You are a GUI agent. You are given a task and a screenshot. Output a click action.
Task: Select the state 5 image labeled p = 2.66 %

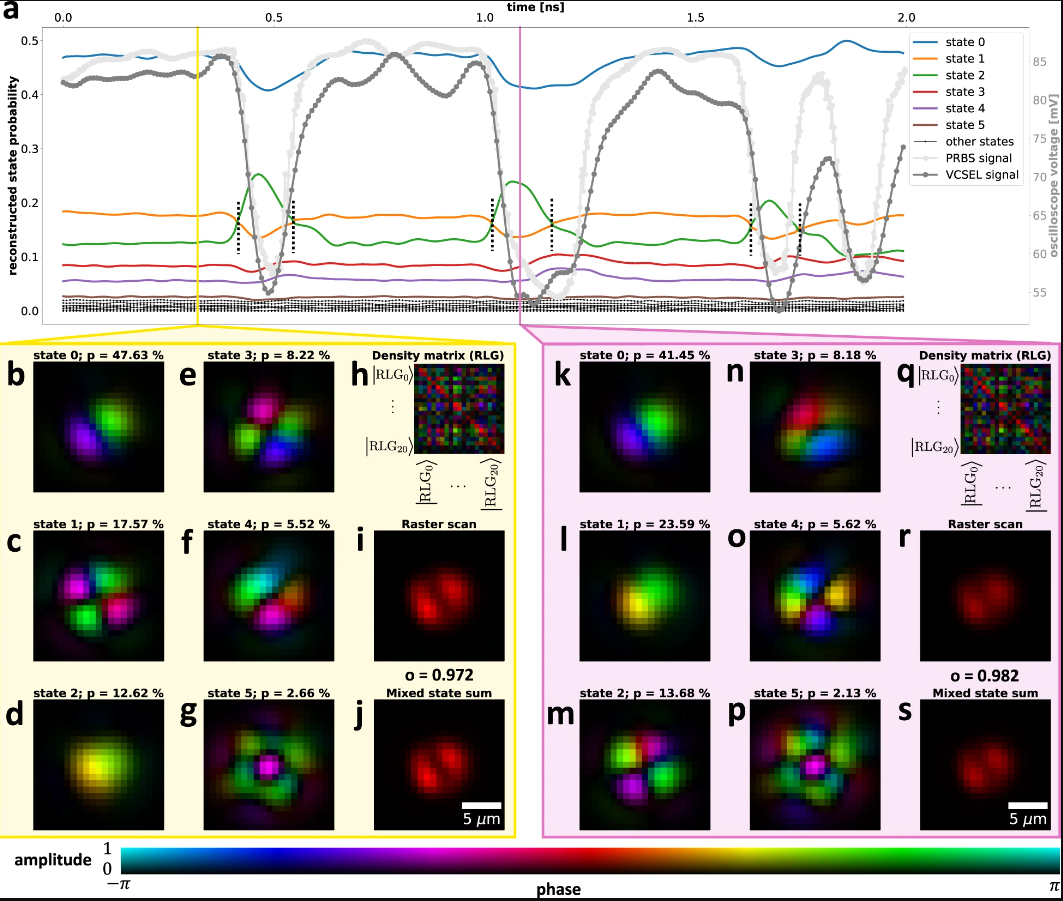click(x=268, y=765)
